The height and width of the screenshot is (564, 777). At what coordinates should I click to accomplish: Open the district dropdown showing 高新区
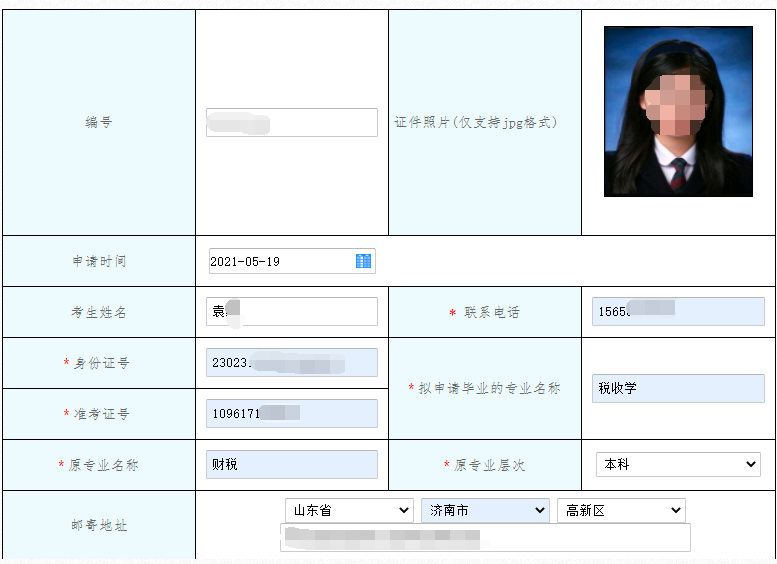pyautogui.click(x=621, y=510)
